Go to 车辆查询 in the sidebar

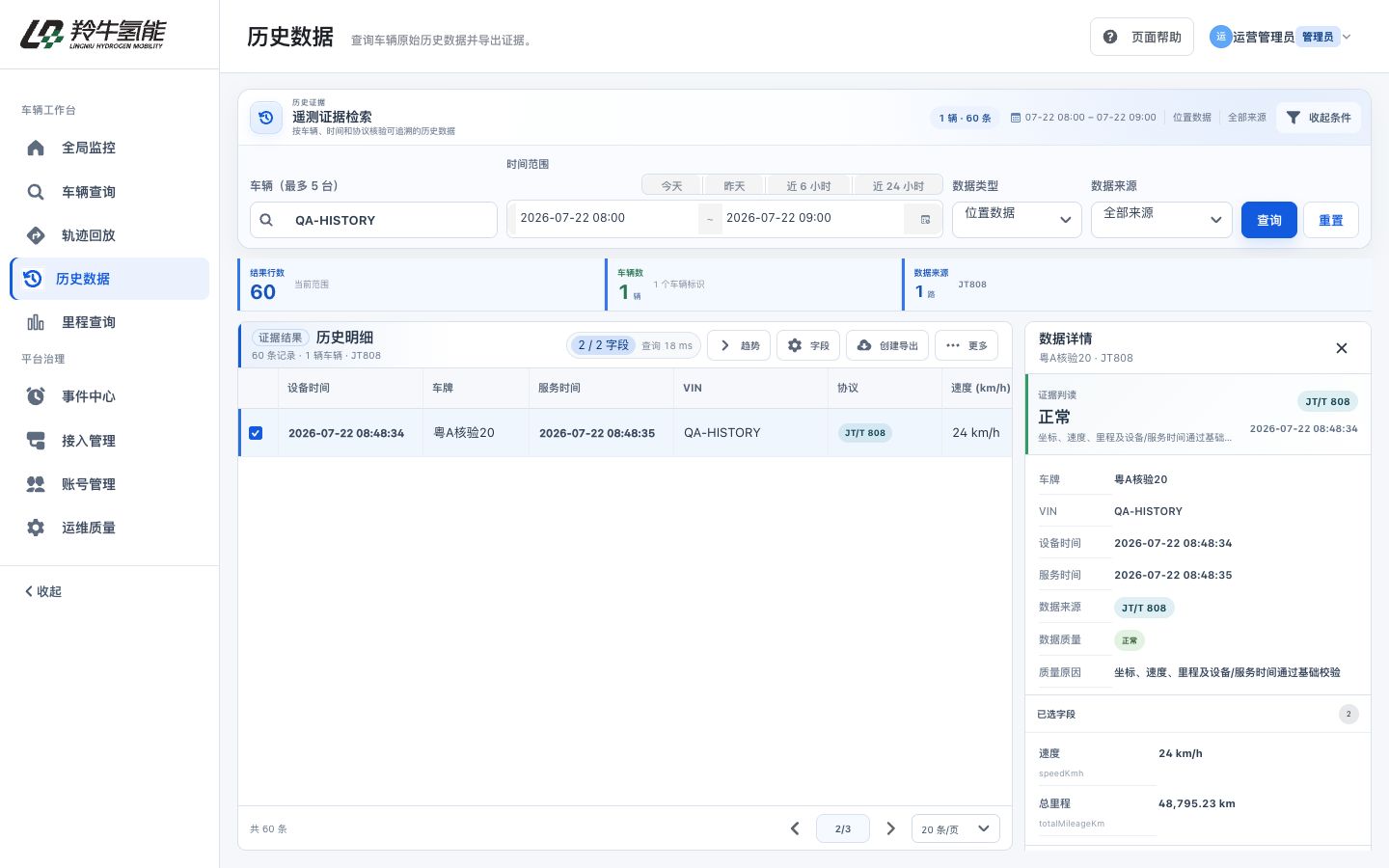tap(109, 192)
